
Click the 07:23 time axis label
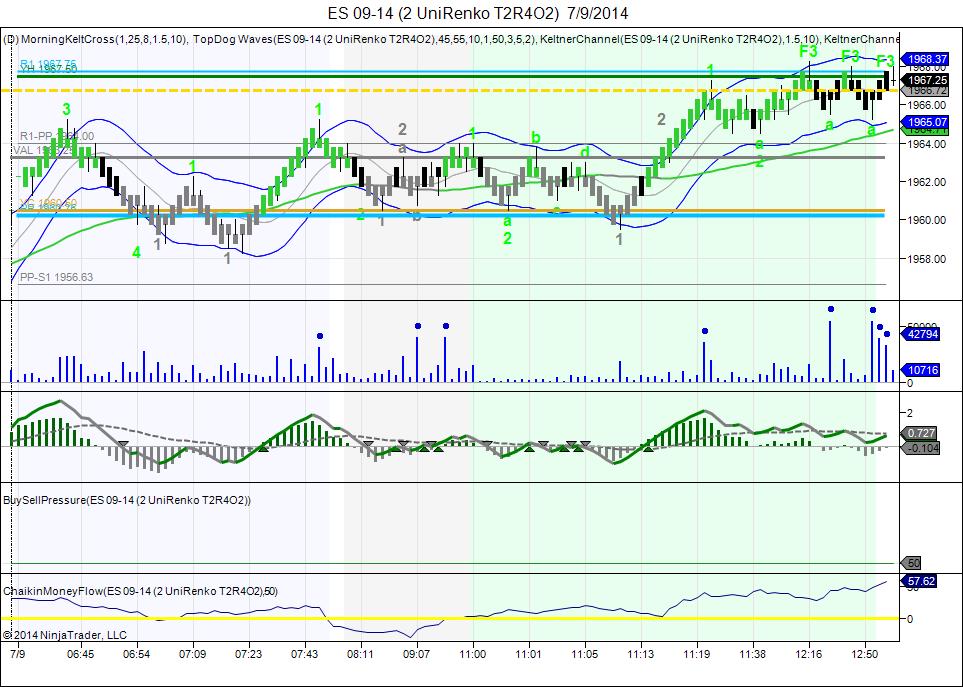point(248,654)
